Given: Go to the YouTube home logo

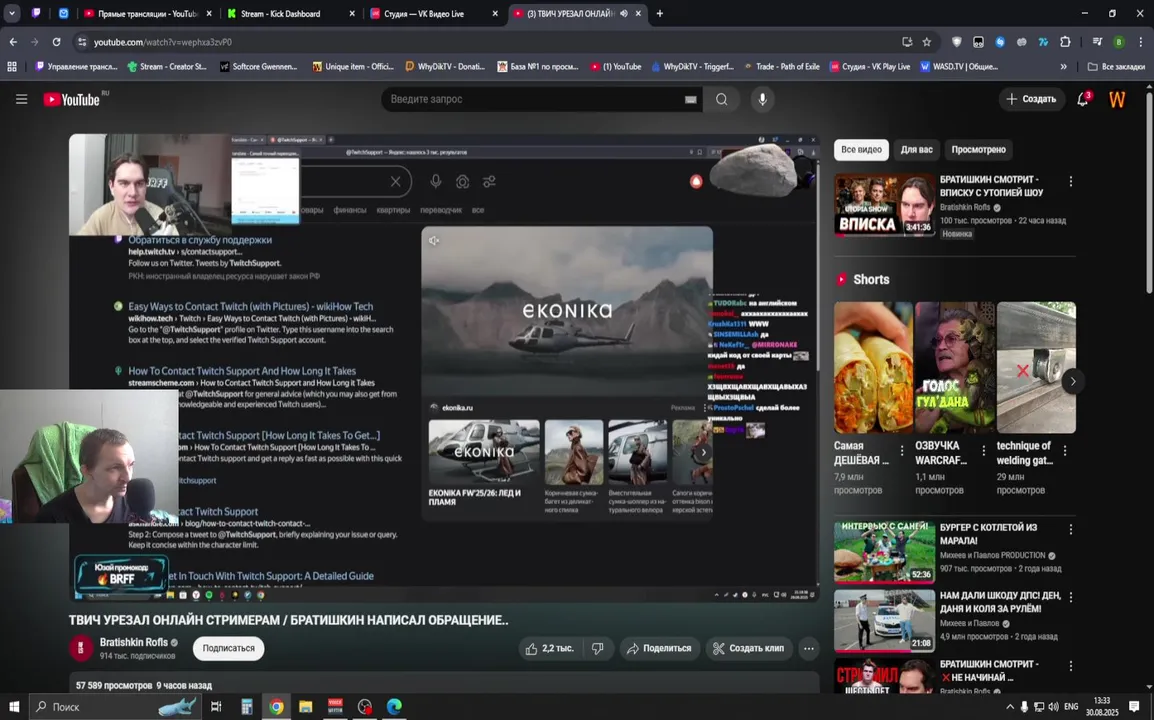Looking at the screenshot, I should point(71,99).
